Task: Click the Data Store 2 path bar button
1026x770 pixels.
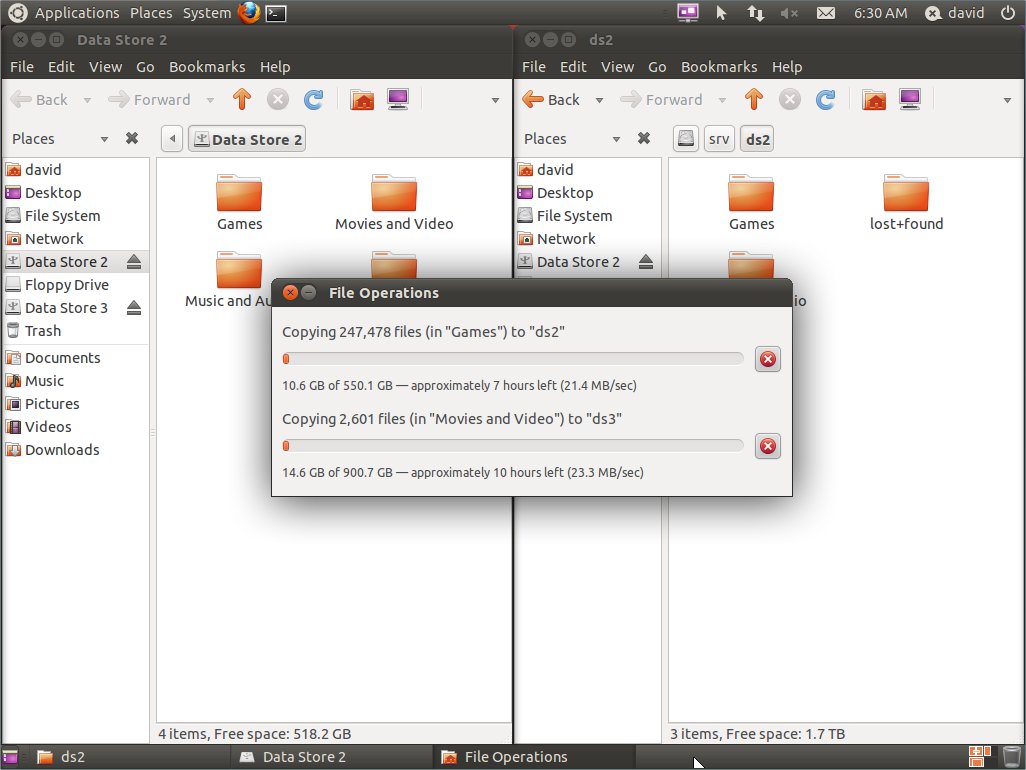Action: click(247, 139)
